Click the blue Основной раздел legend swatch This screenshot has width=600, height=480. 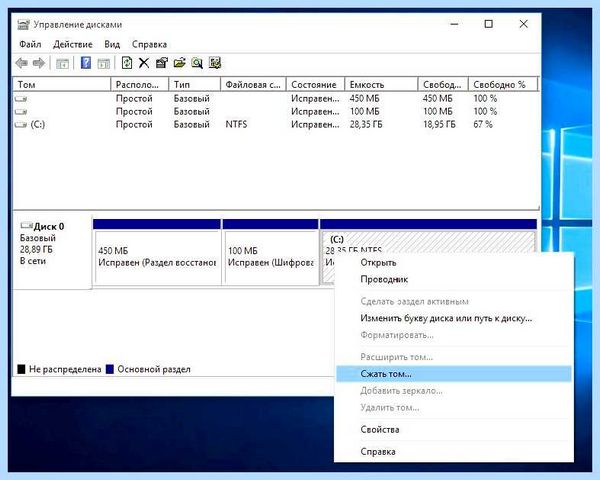tap(110, 369)
